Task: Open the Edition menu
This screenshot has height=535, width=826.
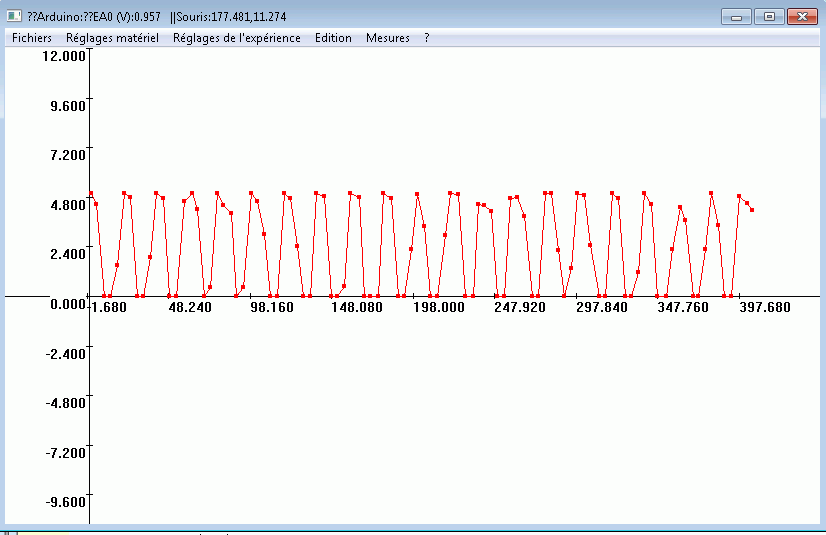Action: coord(333,38)
